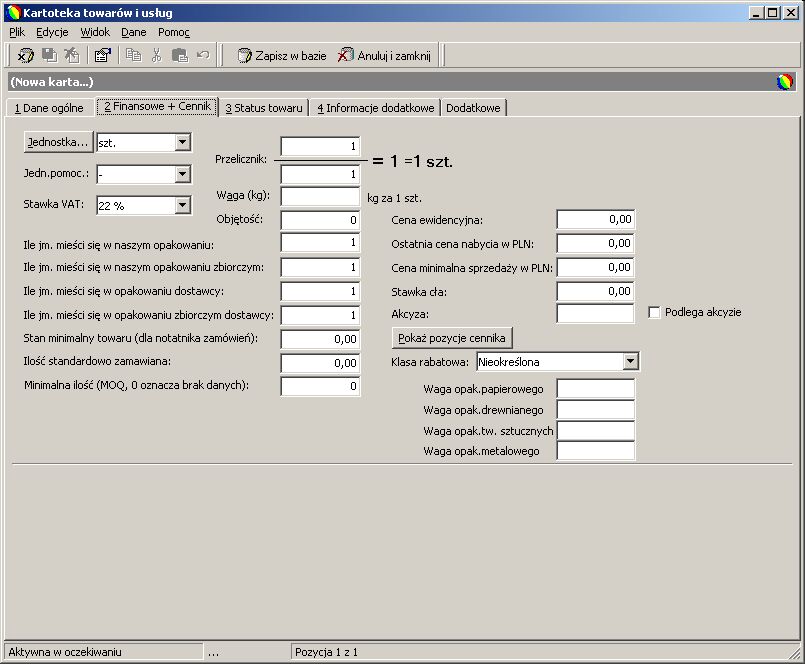The height and width of the screenshot is (664, 805).
Task: Click the copy icon in toolbar
Action: point(133,55)
